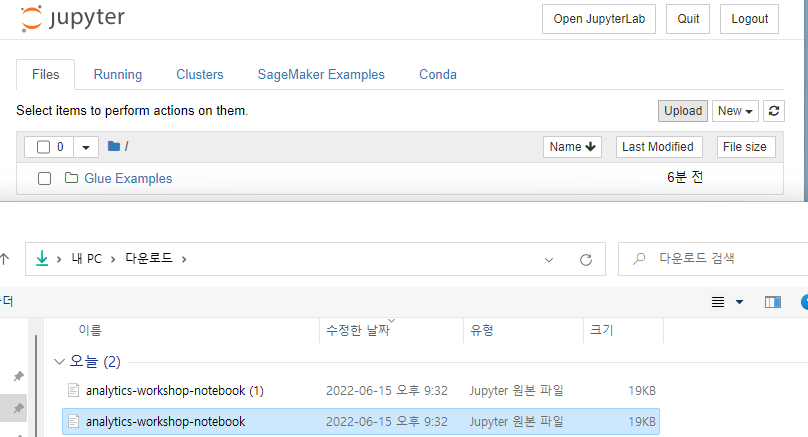
Task: Click the Explorer up-directory arrow
Action: point(5,259)
